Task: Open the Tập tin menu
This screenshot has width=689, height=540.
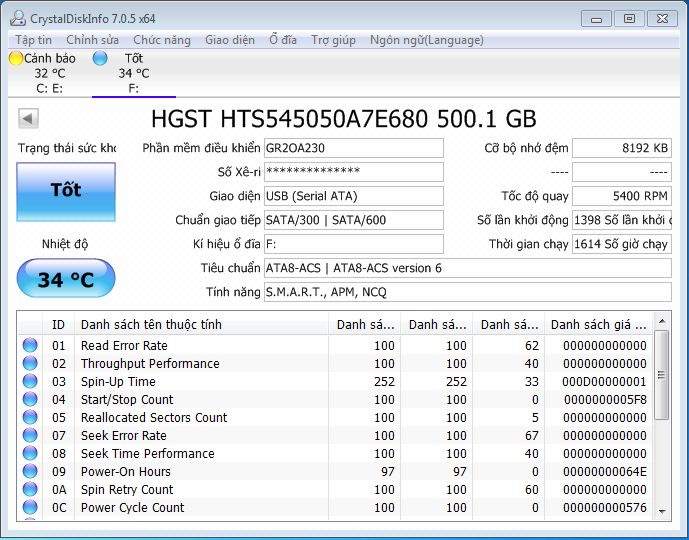Action: 33,40
